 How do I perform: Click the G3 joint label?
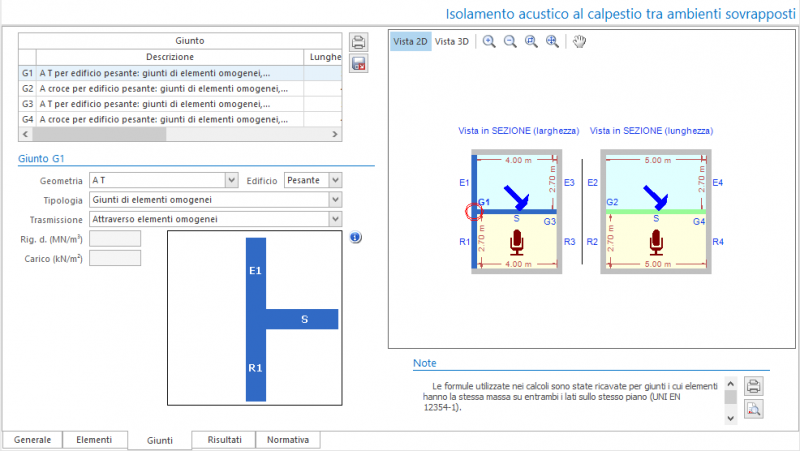pyautogui.click(x=549, y=221)
